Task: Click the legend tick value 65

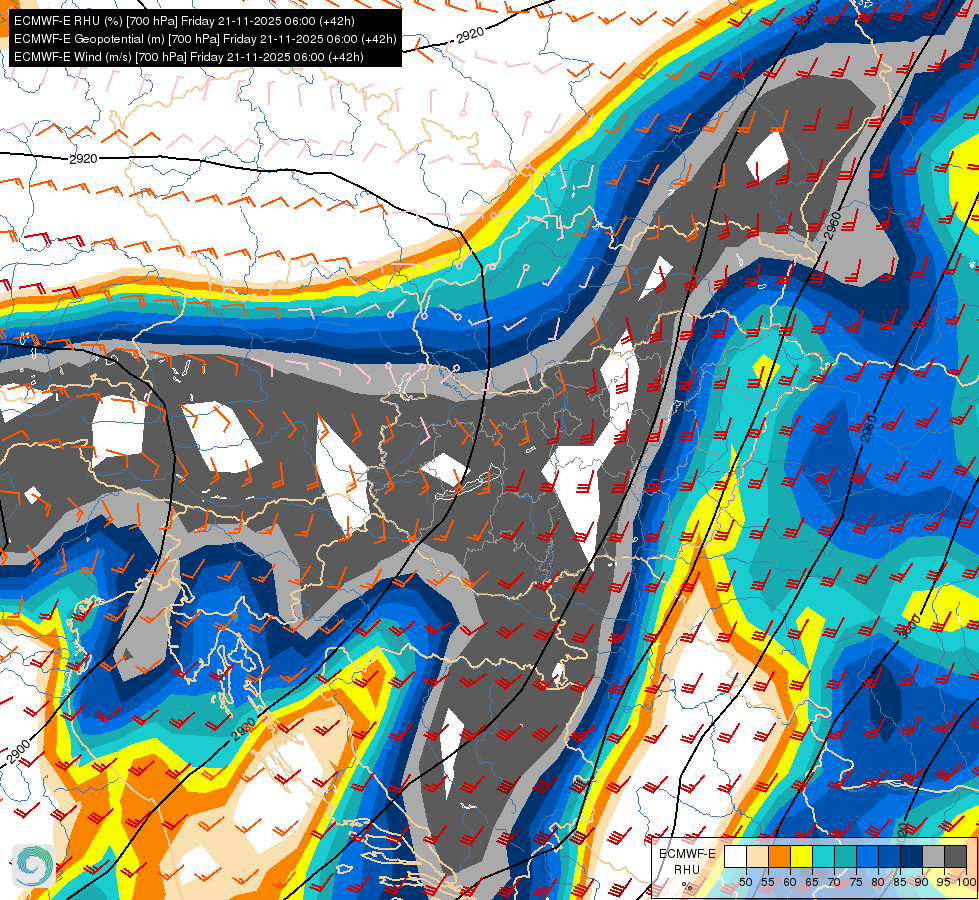Action: 812,882
